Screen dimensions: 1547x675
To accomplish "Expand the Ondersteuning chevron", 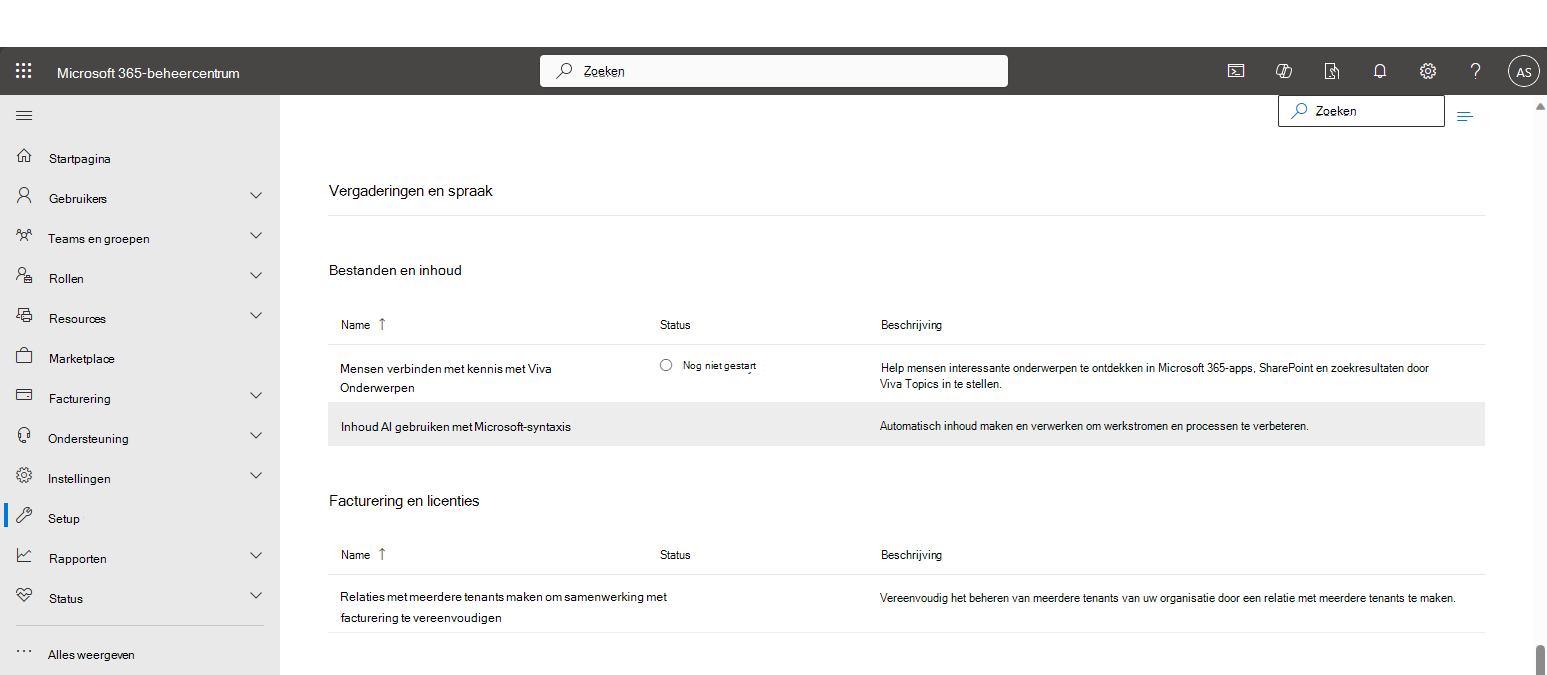I will tap(256, 436).
